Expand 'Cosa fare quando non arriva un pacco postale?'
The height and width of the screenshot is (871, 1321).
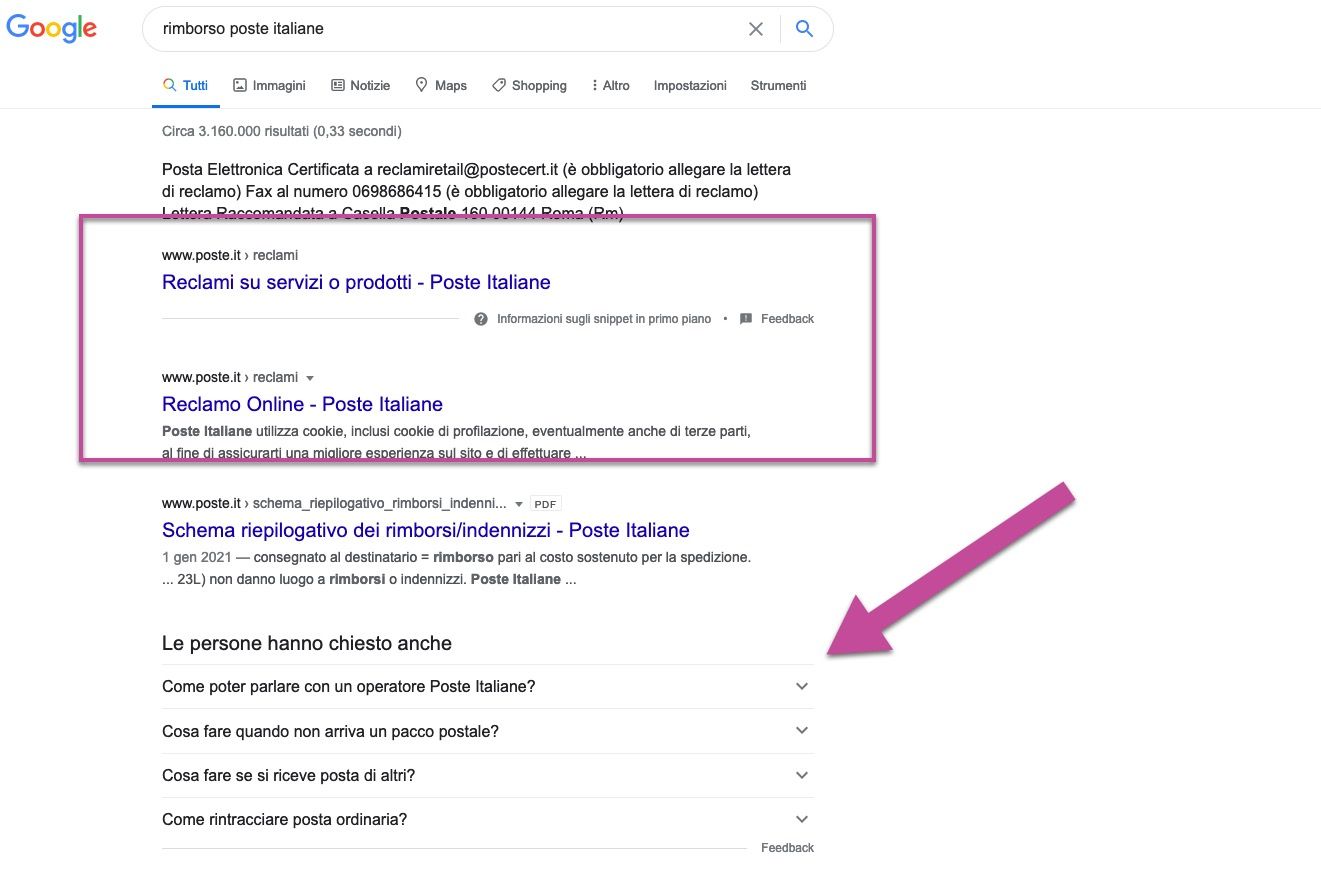pos(488,731)
